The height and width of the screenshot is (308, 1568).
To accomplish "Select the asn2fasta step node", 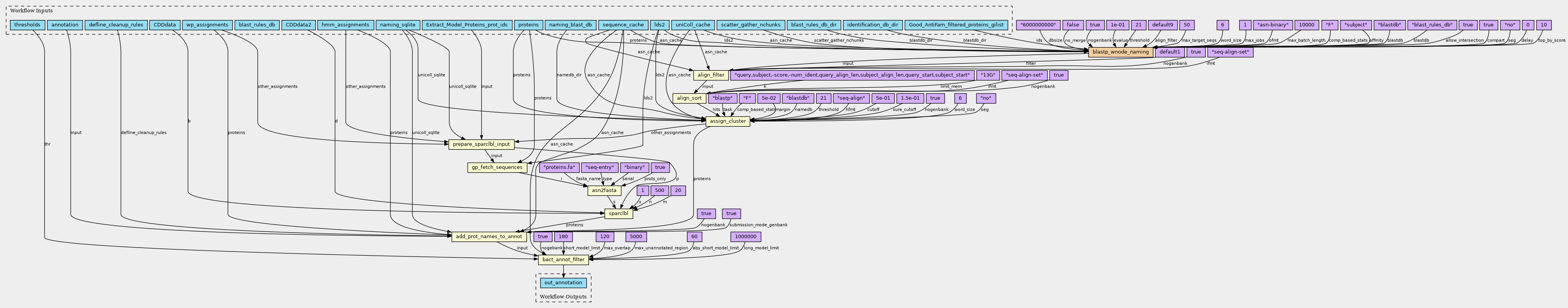I will [604, 190].
